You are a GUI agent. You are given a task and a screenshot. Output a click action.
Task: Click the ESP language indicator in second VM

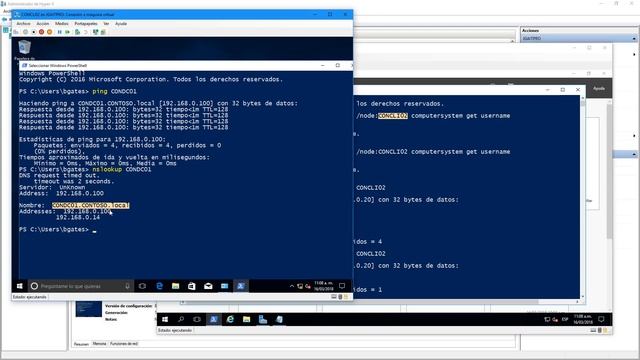[x=565, y=319]
